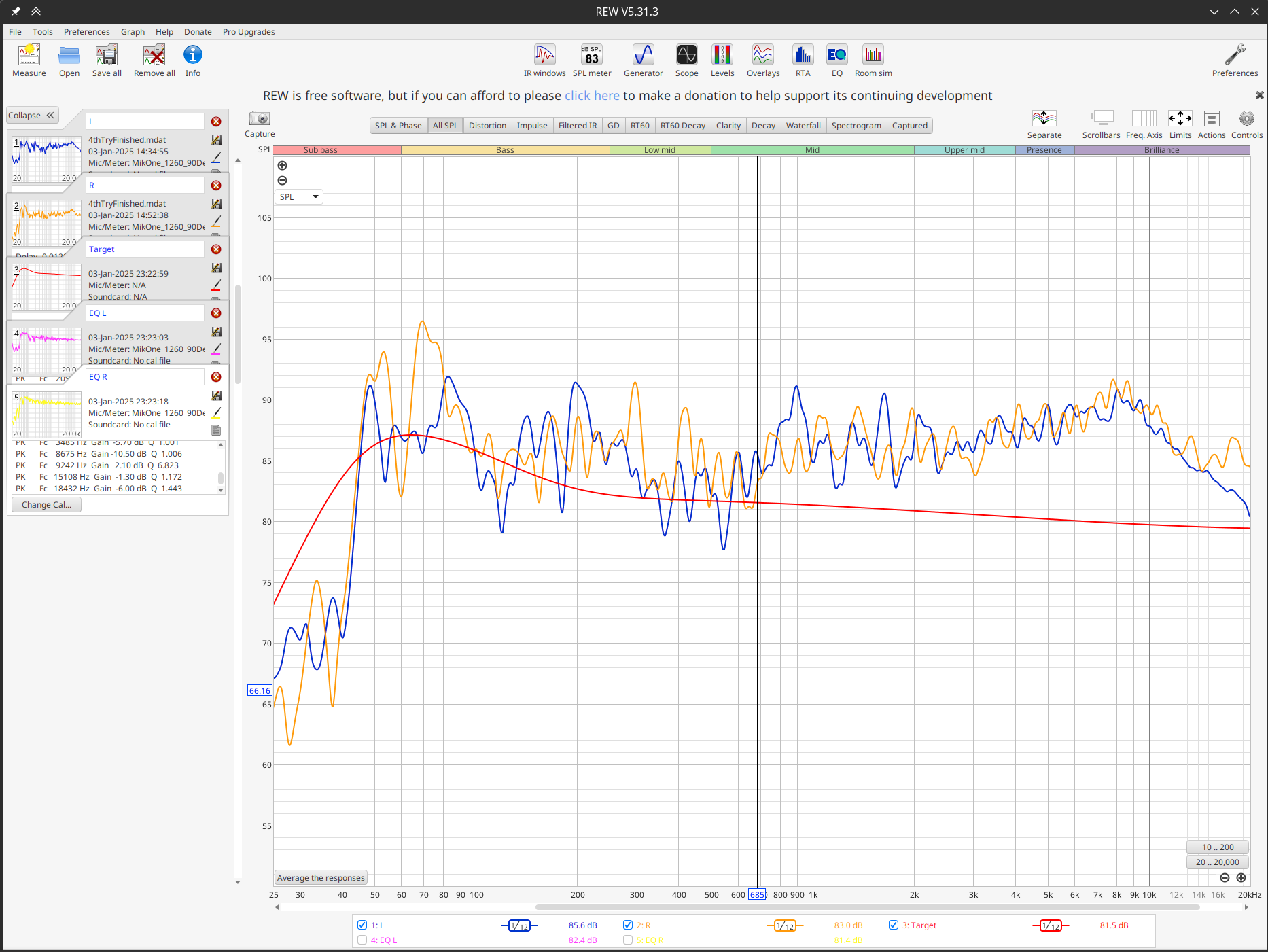
Task: Enable the 4: EQ L trace checkbox
Action: (x=362, y=940)
